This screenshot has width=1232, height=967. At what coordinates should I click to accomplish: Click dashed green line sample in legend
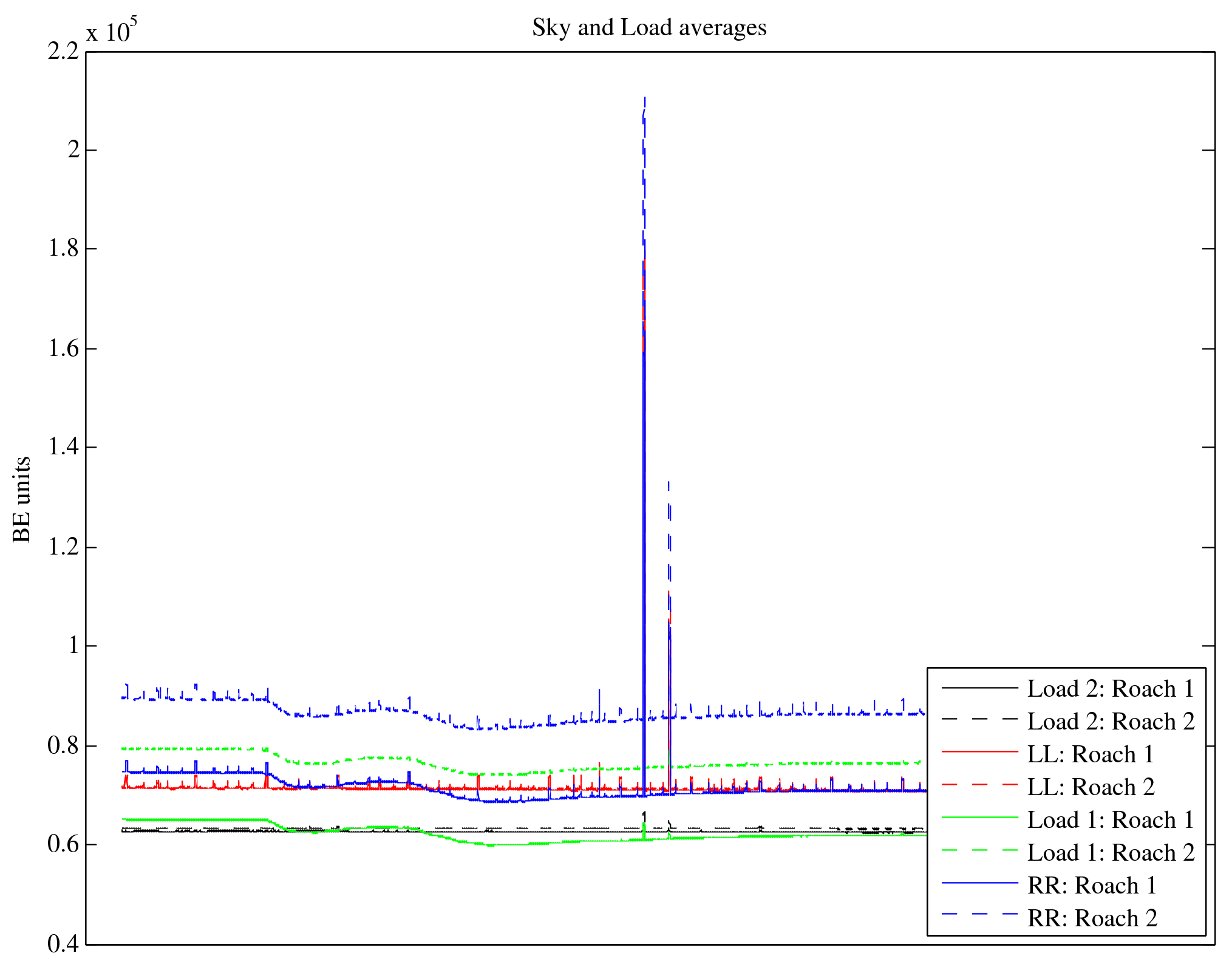tap(979, 850)
